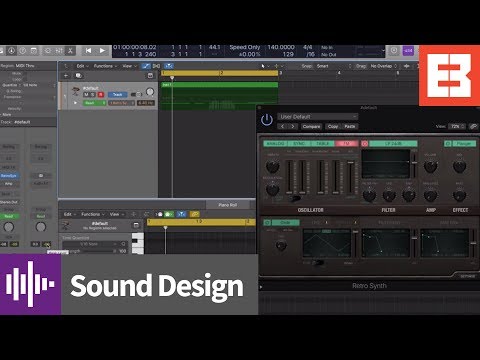Screen dimensions: 480x360
Task: Toggle the Glide section power button
Action: pos(267,222)
